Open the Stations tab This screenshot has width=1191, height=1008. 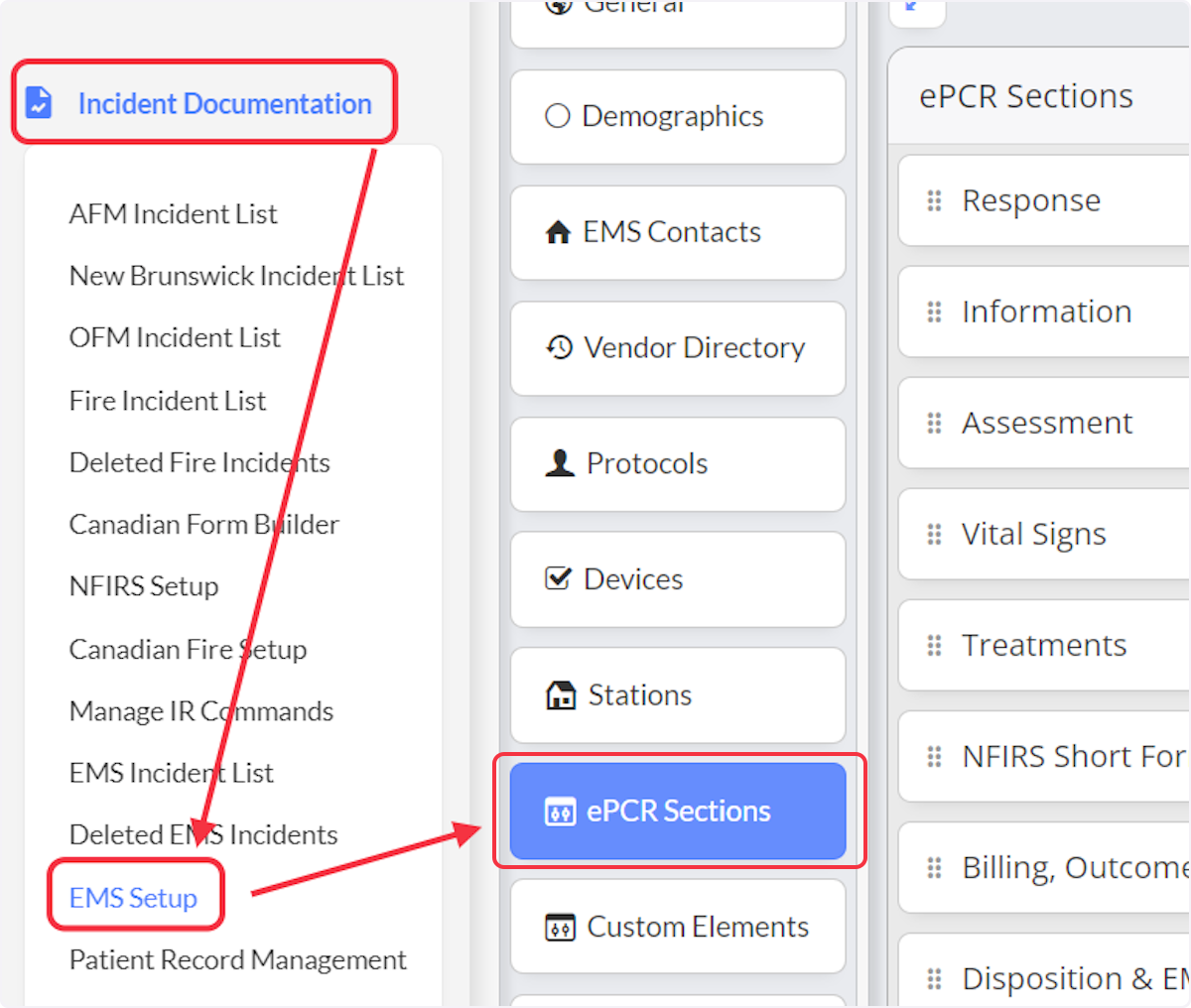(x=678, y=695)
